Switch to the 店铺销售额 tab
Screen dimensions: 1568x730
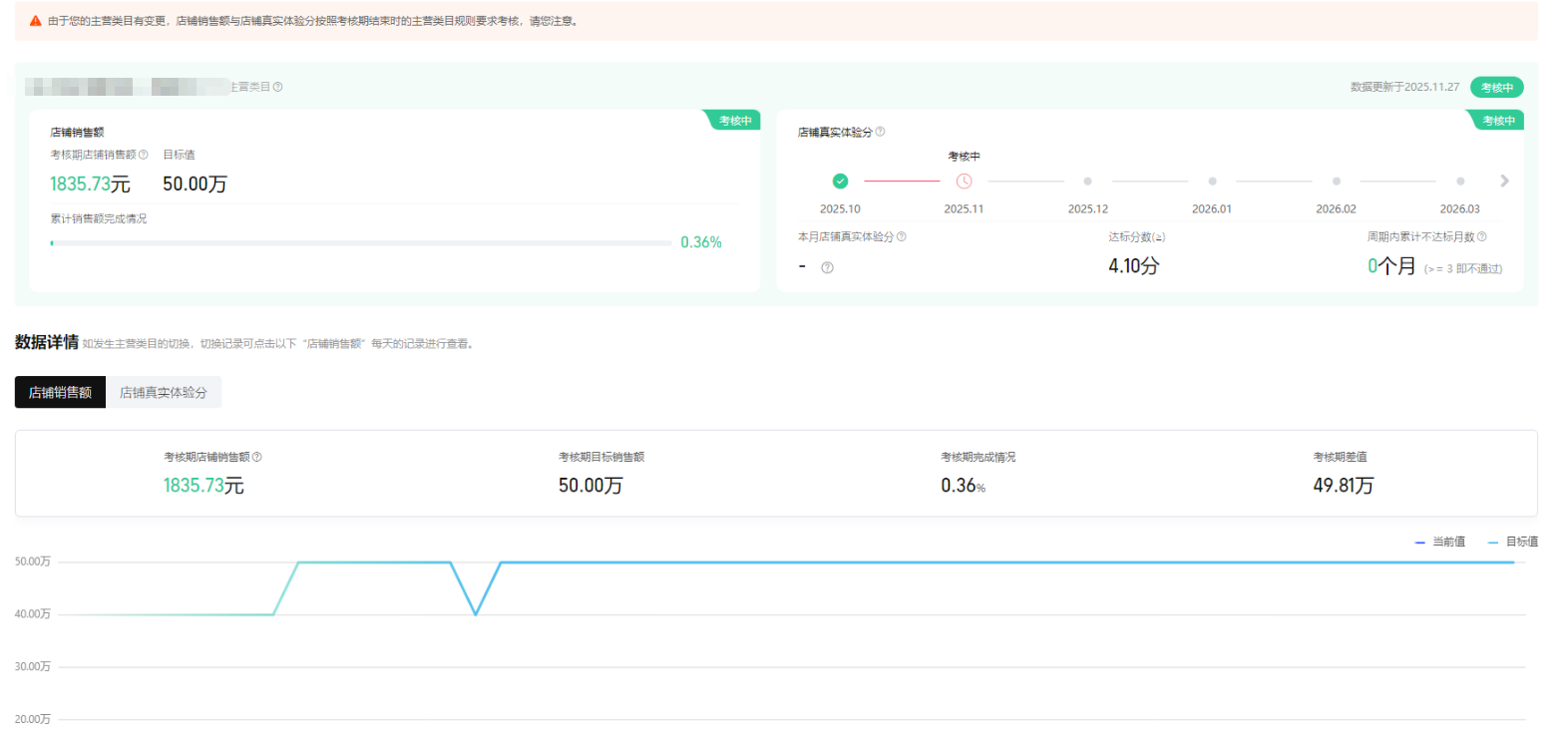pyautogui.click(x=60, y=393)
